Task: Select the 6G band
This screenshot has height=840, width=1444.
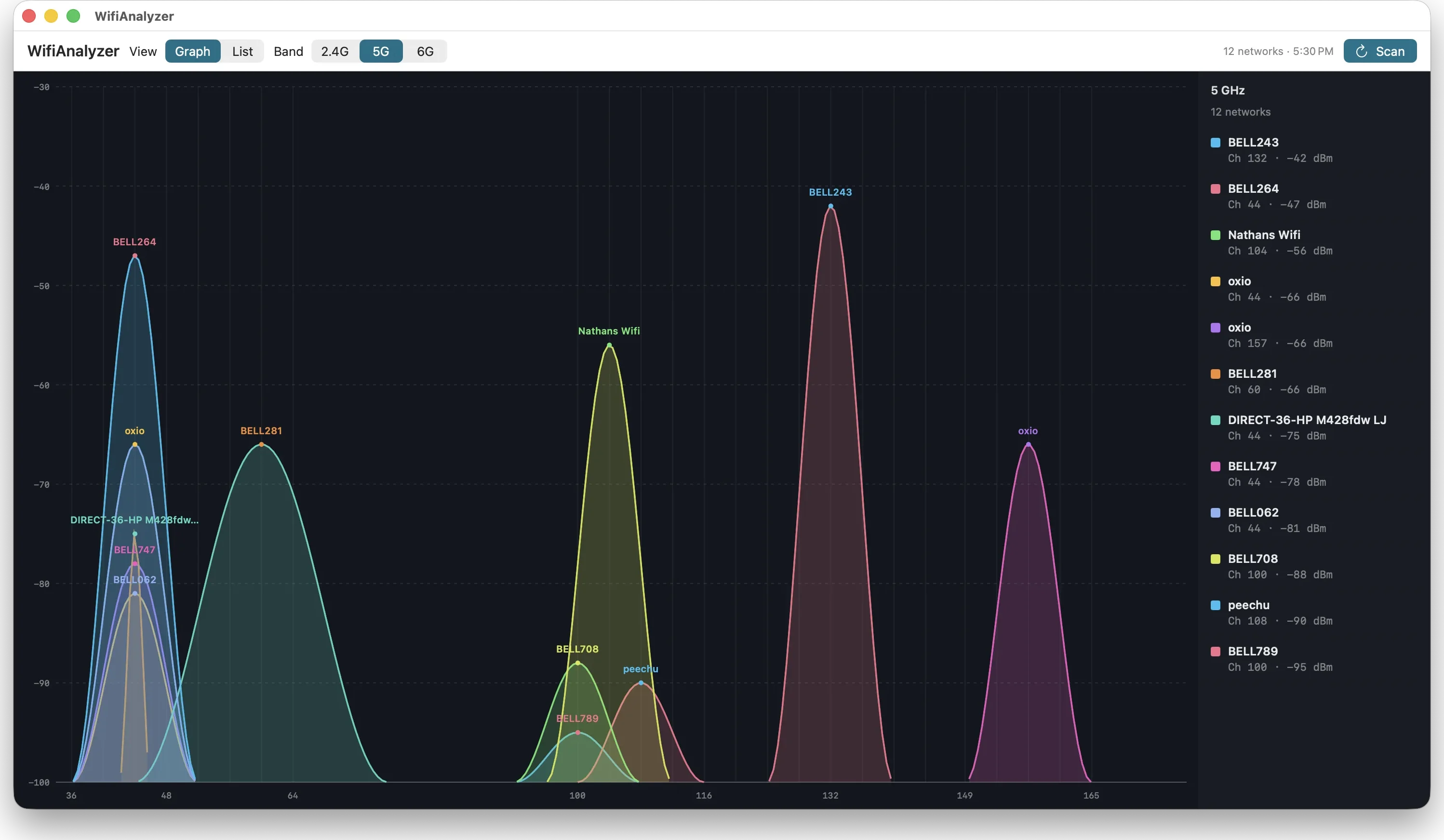Action: coord(425,51)
